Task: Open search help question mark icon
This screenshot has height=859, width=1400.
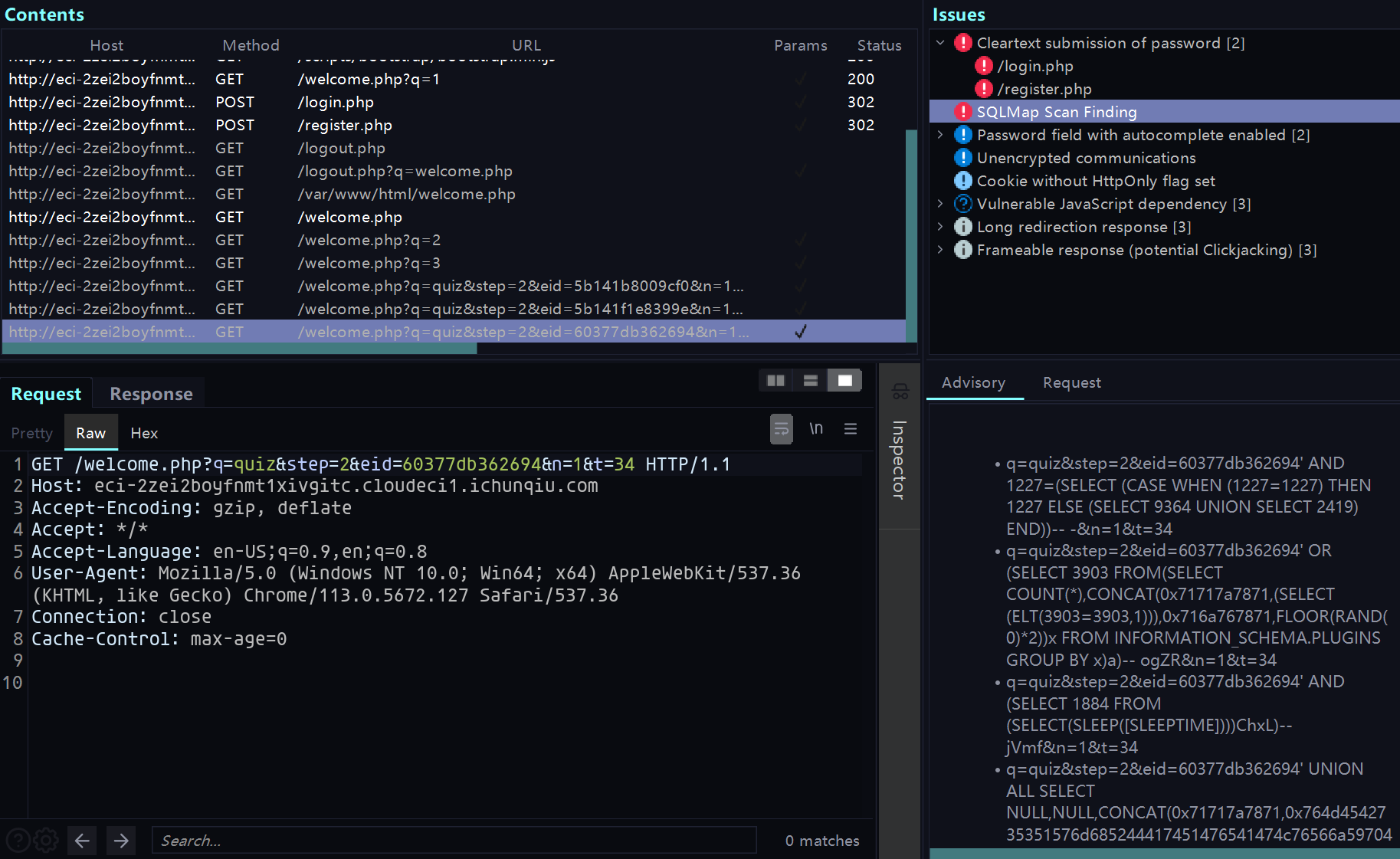Action: 18,841
